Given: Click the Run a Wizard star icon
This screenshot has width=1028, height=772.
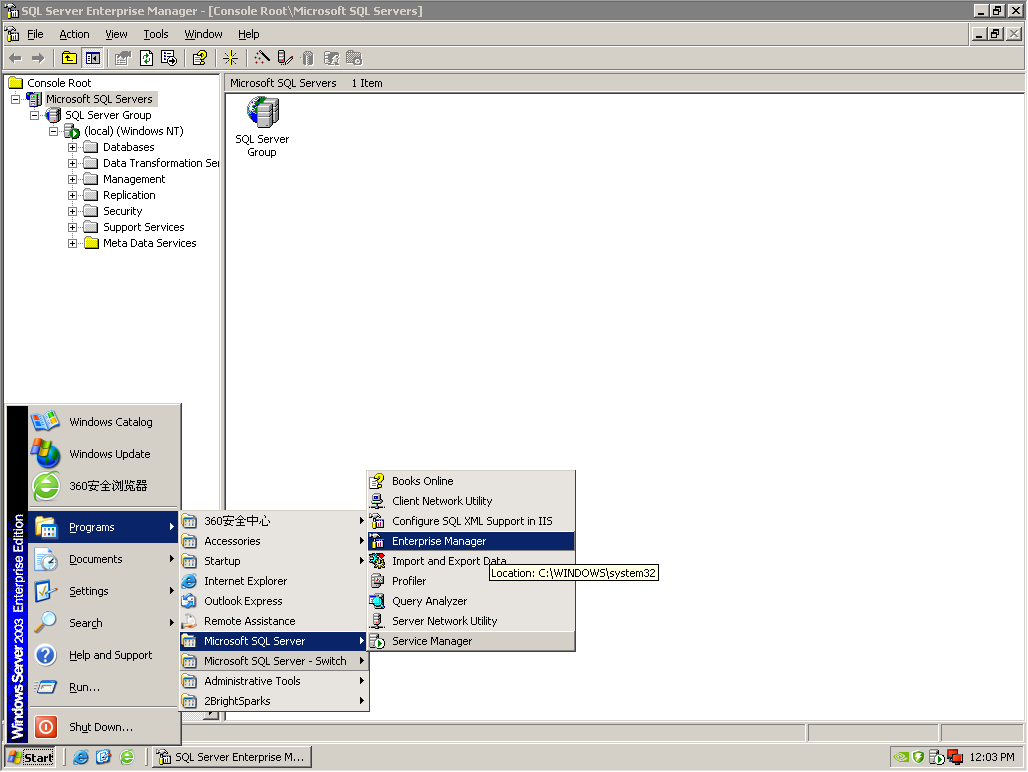Looking at the screenshot, I should (x=229, y=58).
